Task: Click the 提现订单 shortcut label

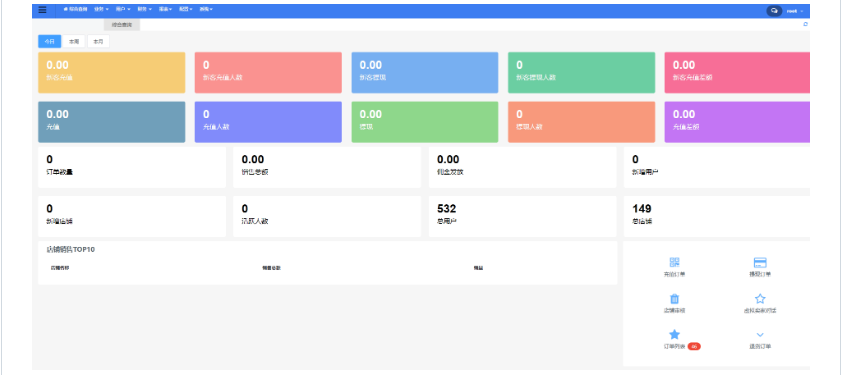Action: click(760, 274)
